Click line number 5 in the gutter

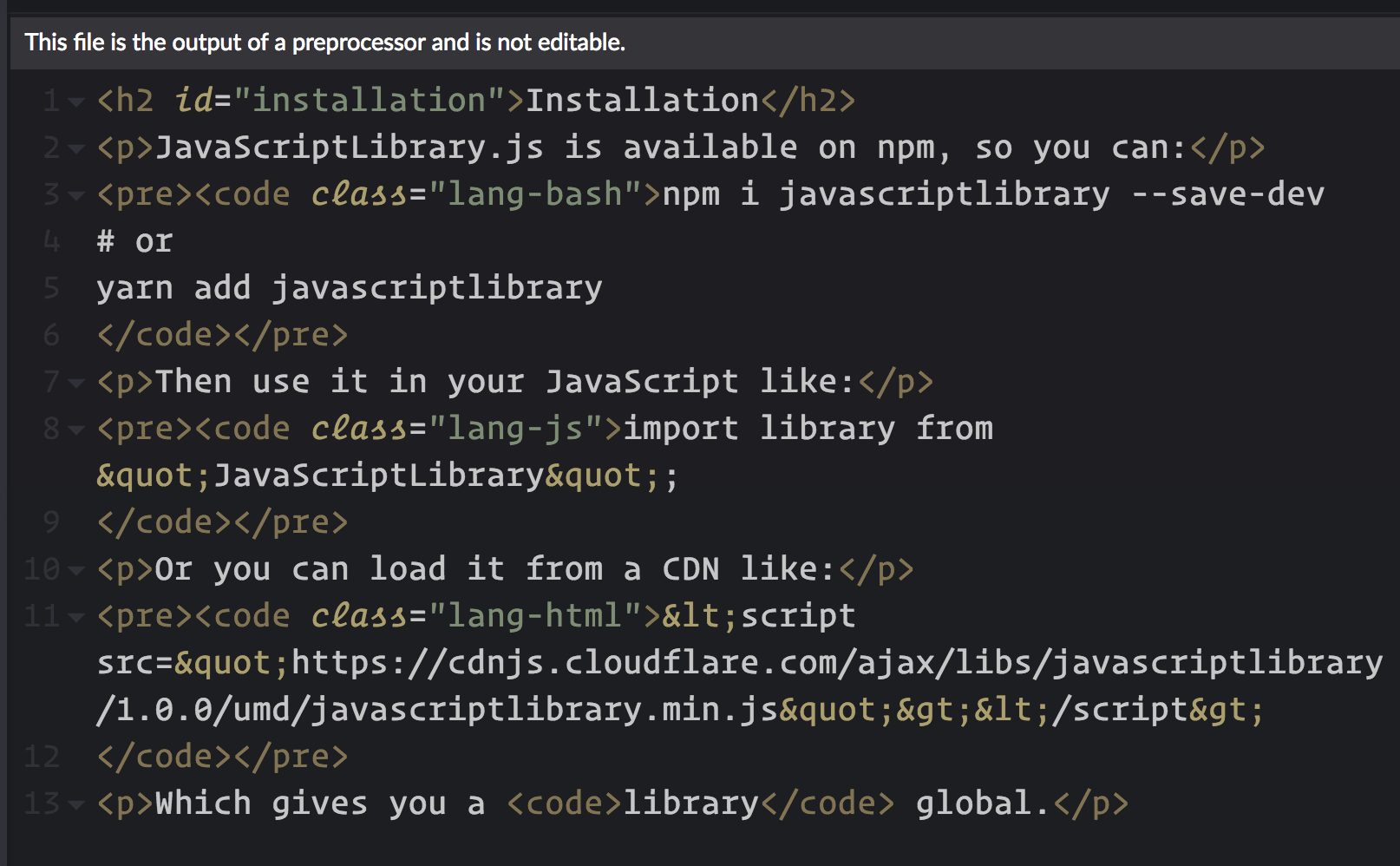[52, 288]
